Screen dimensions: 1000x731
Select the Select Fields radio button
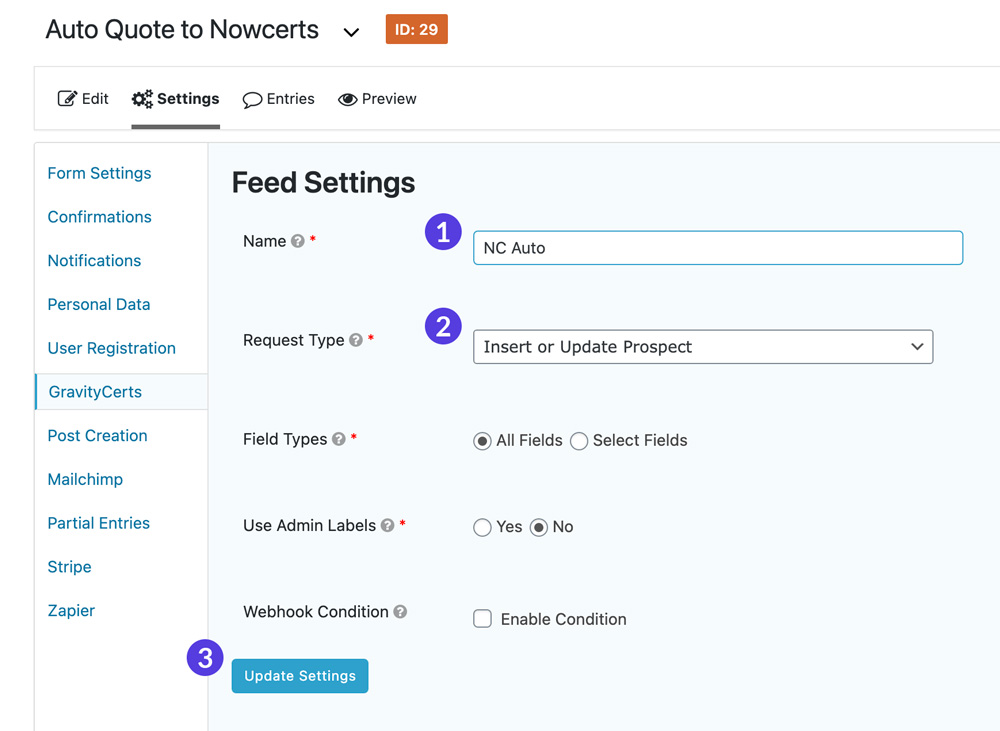[x=579, y=440]
